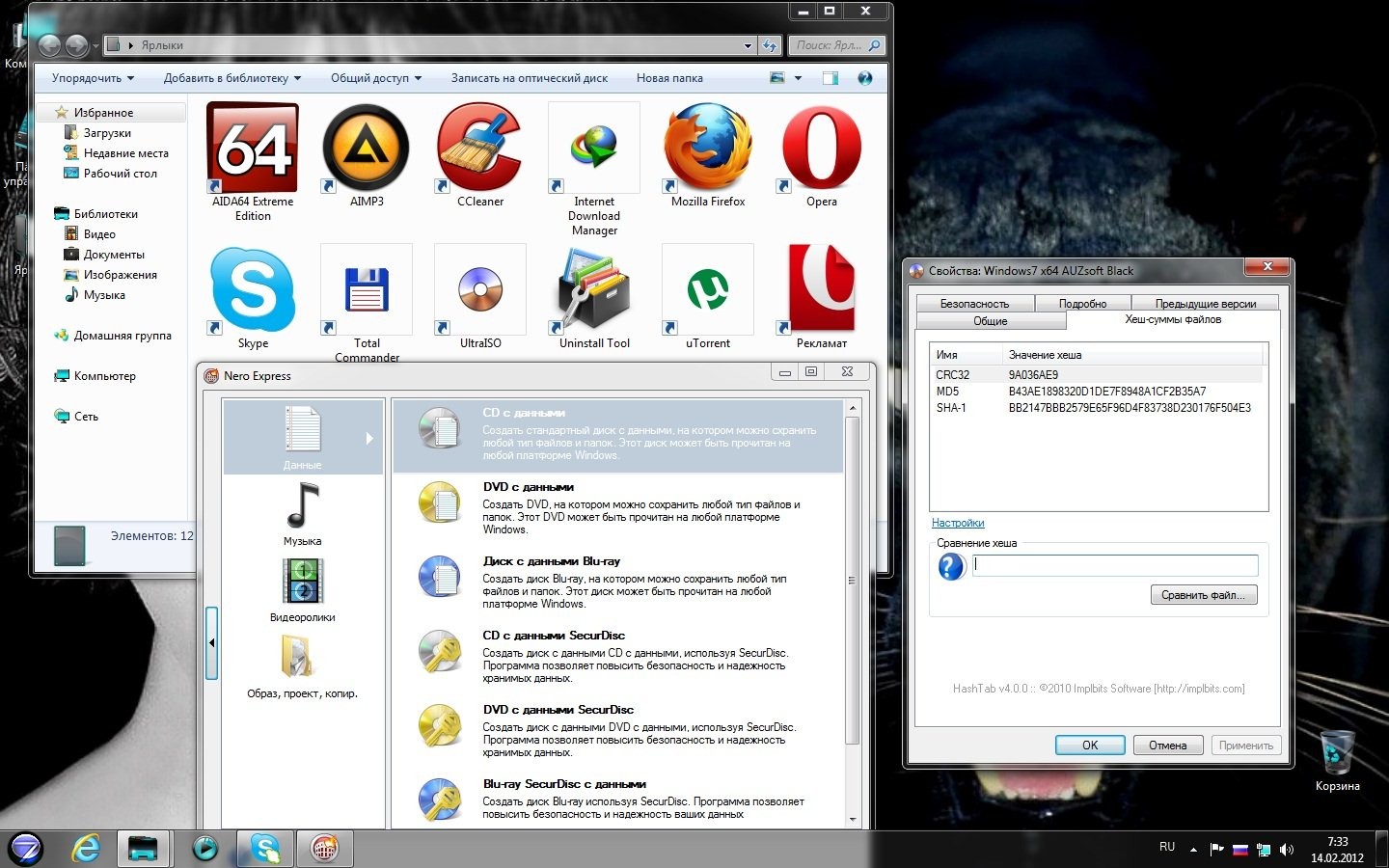This screenshot has width=1389, height=868.
Task: Toggle the Explorer preview pane button
Action: click(x=830, y=78)
